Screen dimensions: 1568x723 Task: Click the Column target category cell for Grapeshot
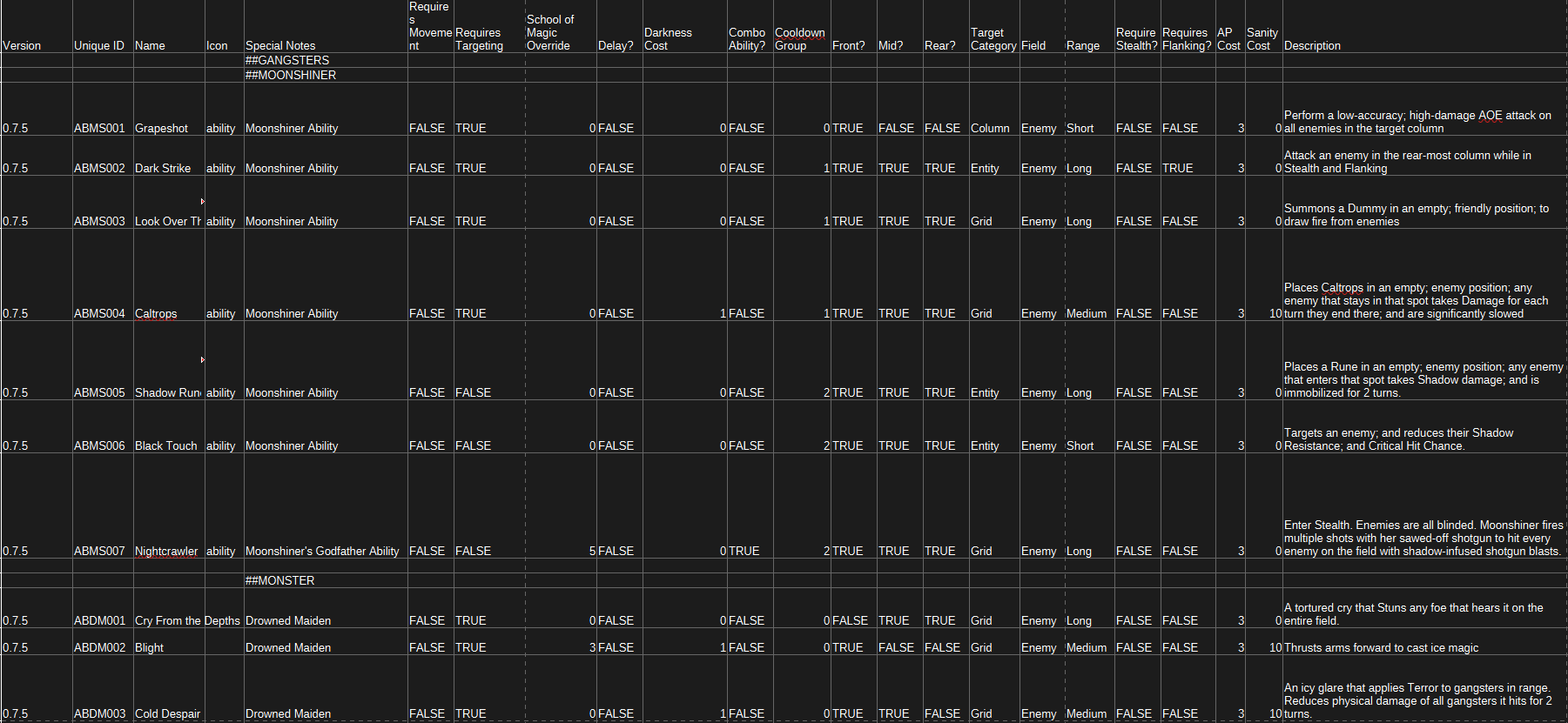pos(991,128)
